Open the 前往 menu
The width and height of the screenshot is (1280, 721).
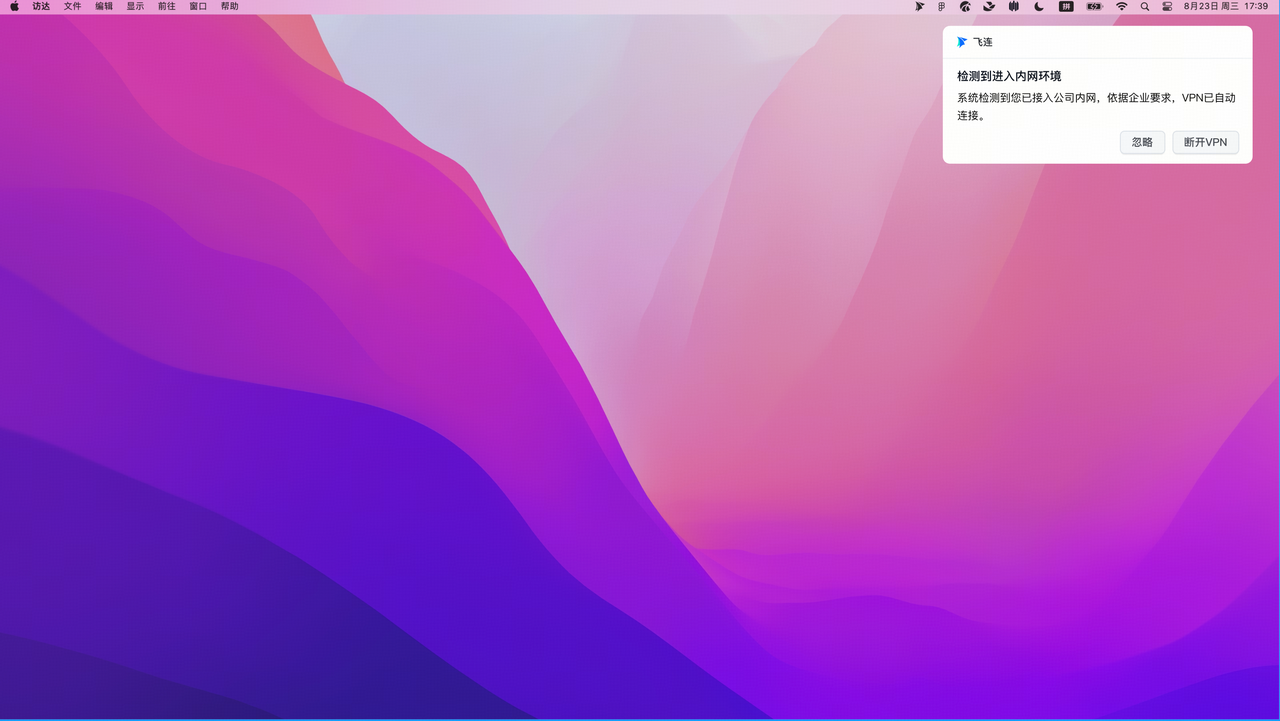click(167, 6)
